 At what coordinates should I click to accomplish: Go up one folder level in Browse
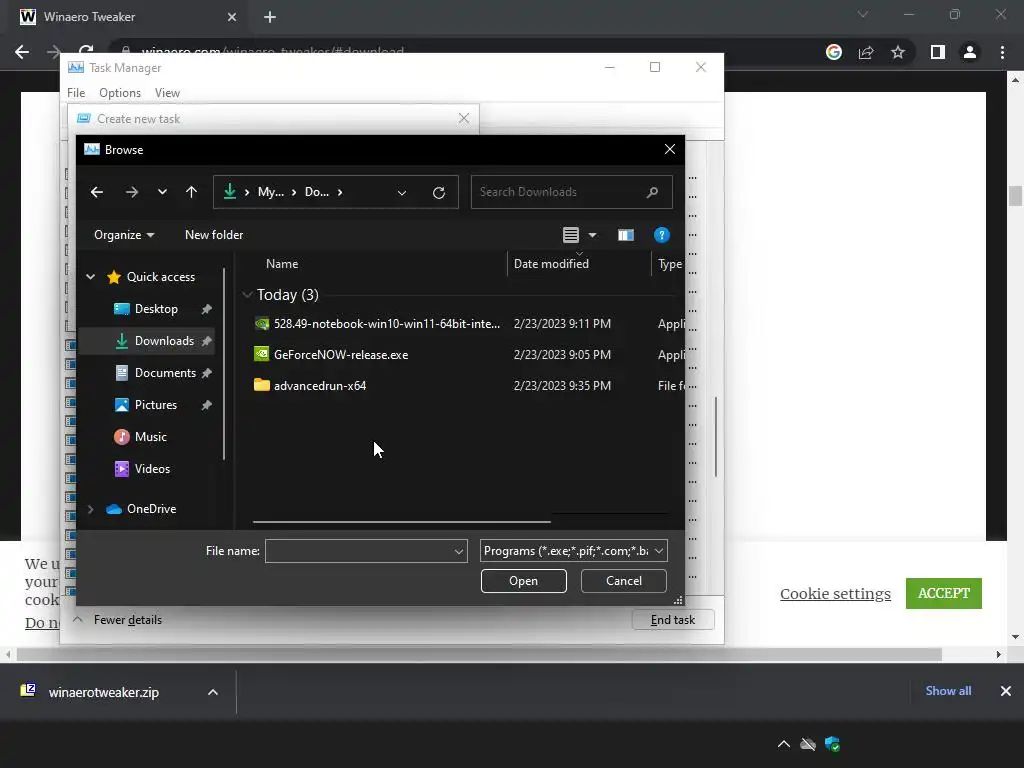point(191,192)
